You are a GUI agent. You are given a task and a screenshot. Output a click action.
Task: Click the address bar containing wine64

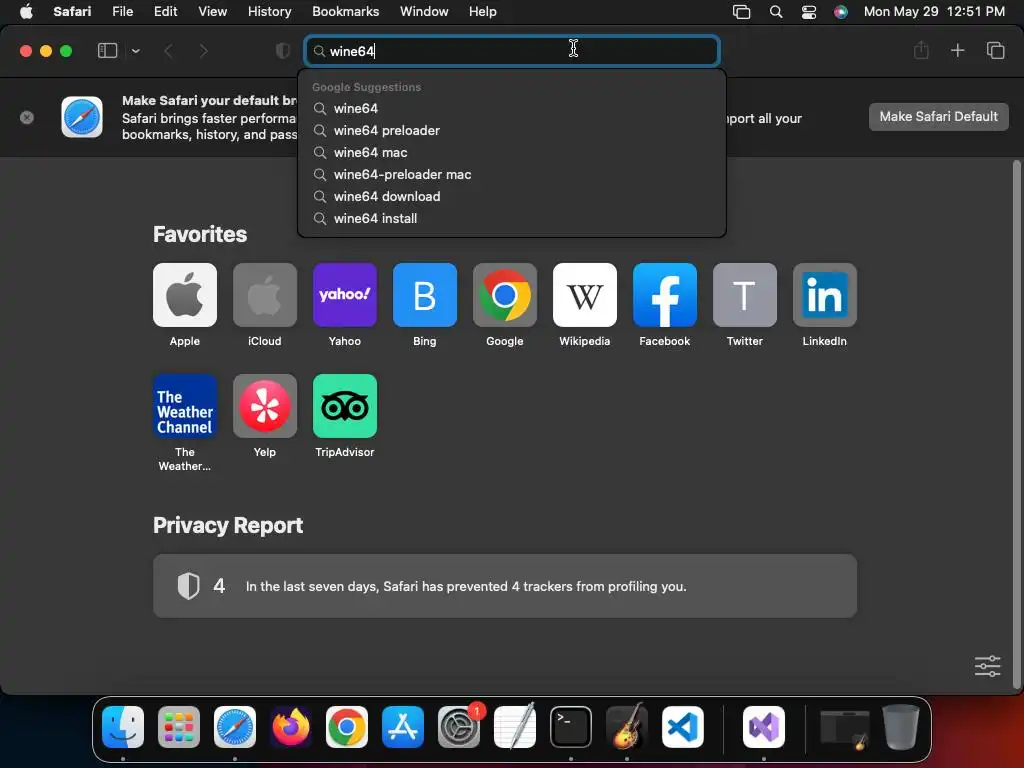click(x=512, y=51)
